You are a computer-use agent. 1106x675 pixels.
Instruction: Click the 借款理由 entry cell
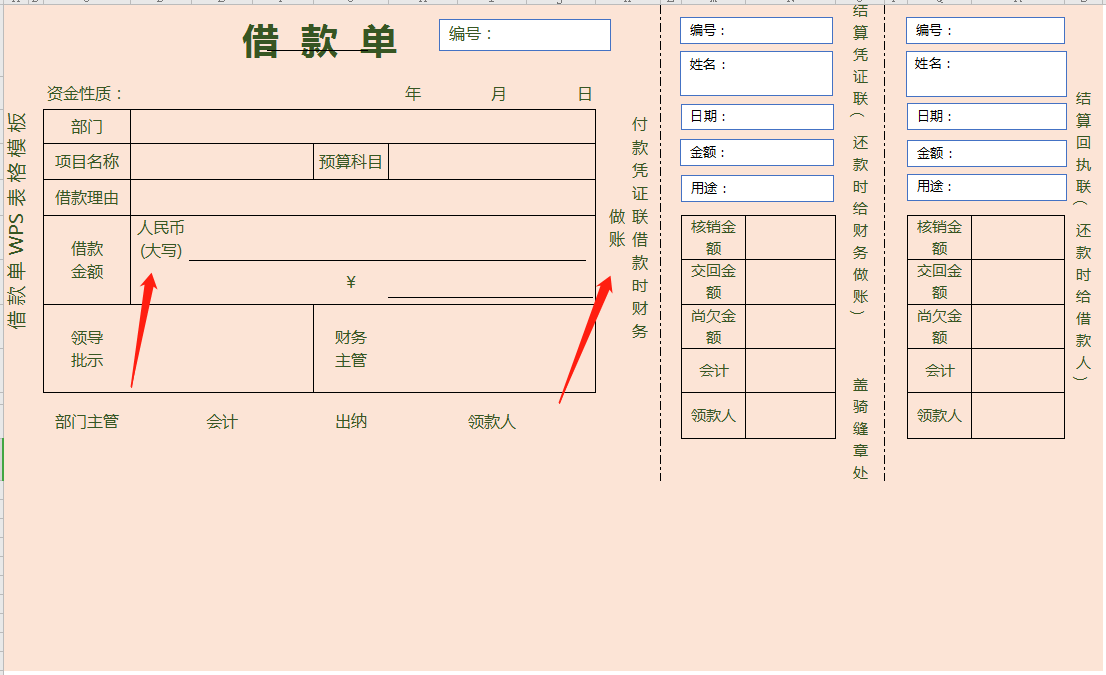coord(360,197)
